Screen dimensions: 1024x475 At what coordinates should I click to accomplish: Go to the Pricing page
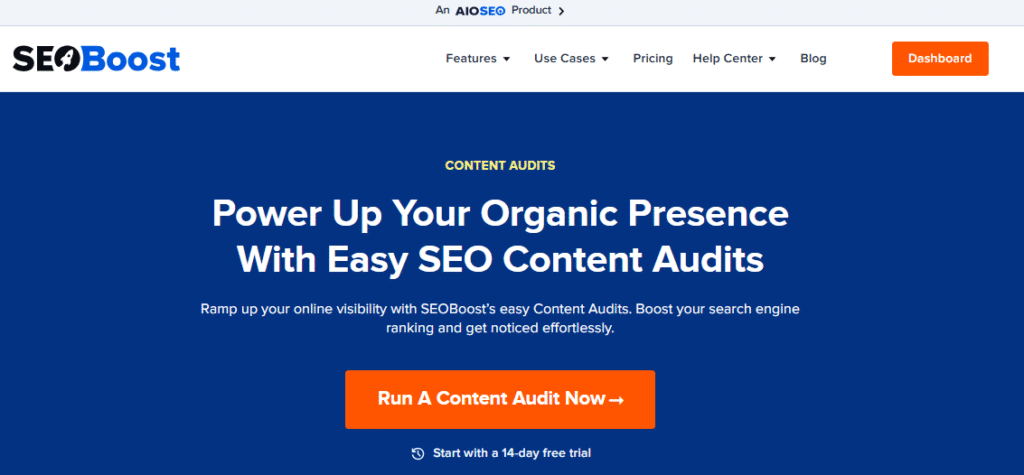tap(653, 58)
